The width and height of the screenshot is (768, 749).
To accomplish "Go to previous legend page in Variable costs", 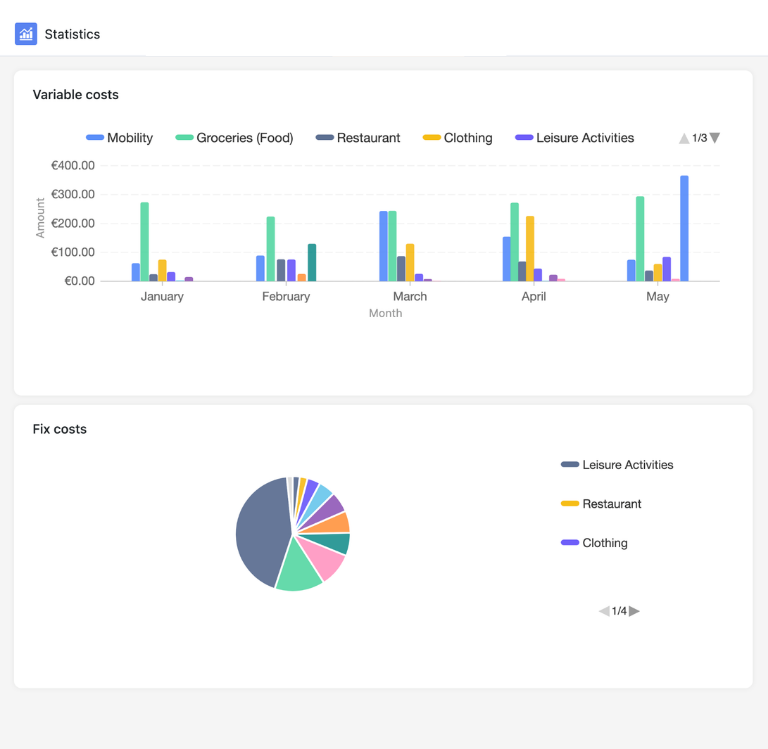I will pyautogui.click(x=684, y=139).
